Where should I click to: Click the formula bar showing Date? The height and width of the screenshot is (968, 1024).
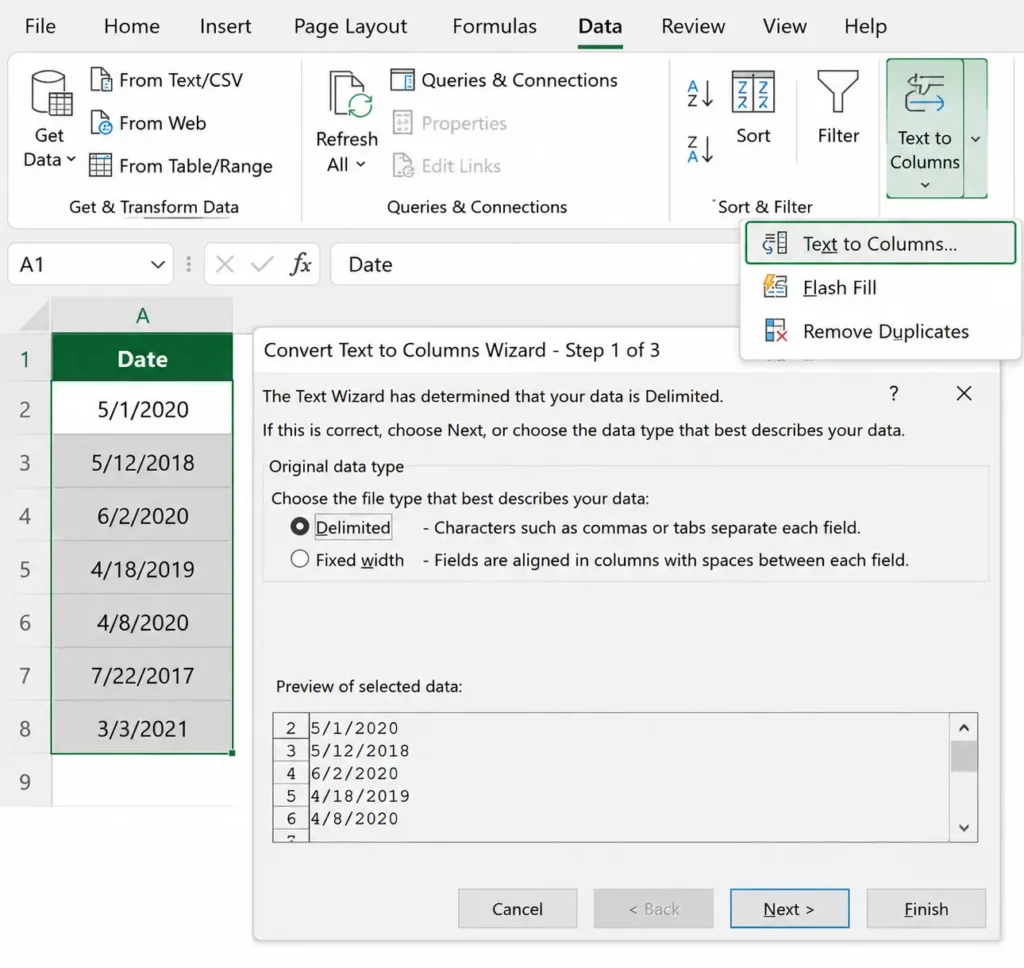click(x=536, y=265)
